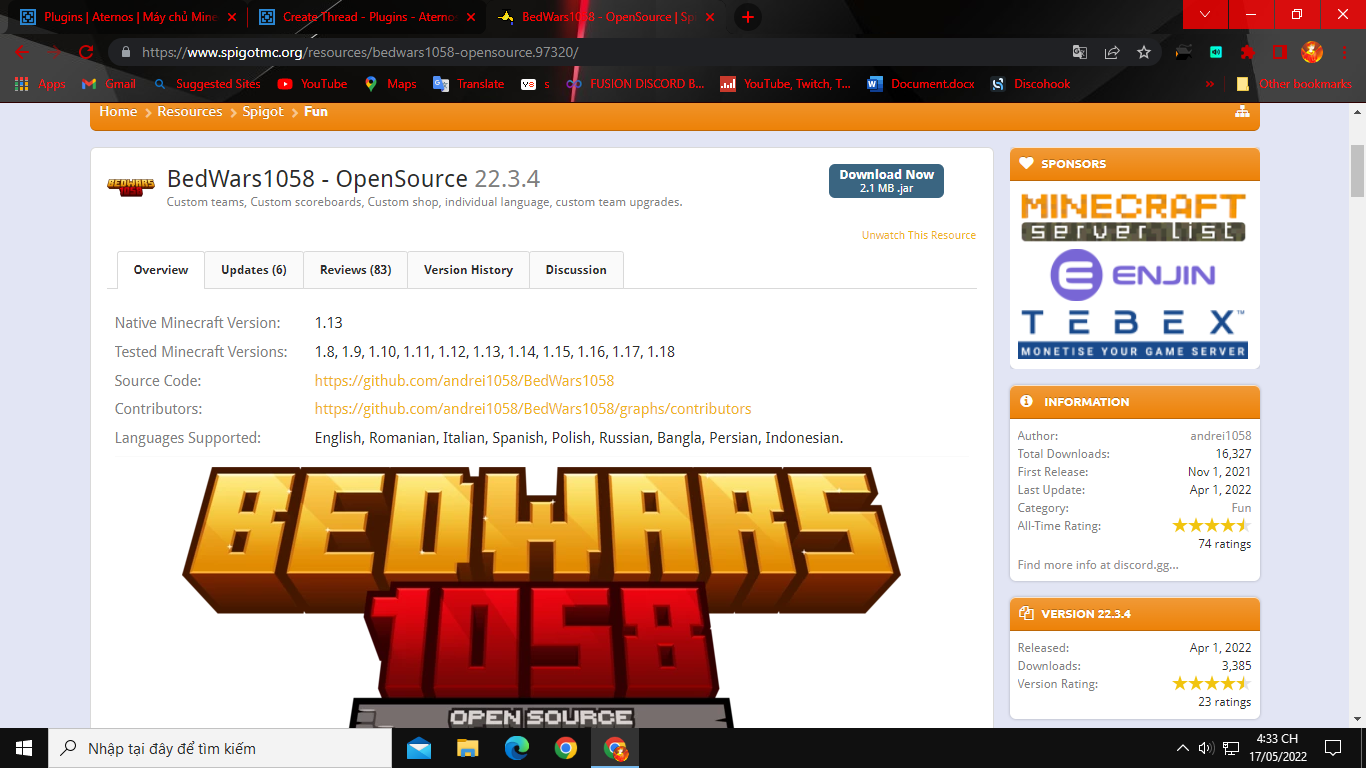Go to Spigot in the breadcrumb
Viewport: 1366px width, 768px height.
263,112
